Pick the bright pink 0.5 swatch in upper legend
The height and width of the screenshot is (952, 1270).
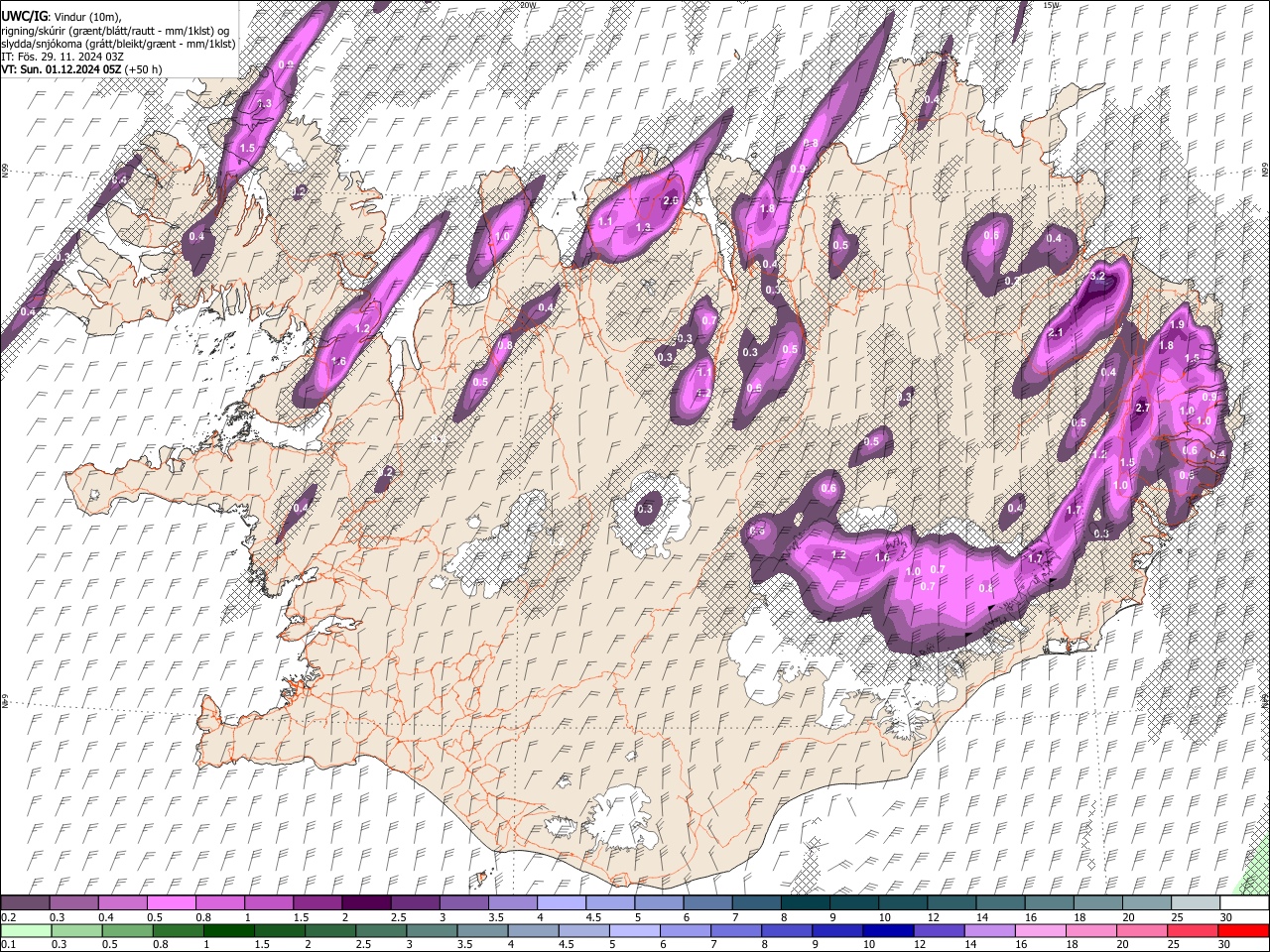[171, 903]
